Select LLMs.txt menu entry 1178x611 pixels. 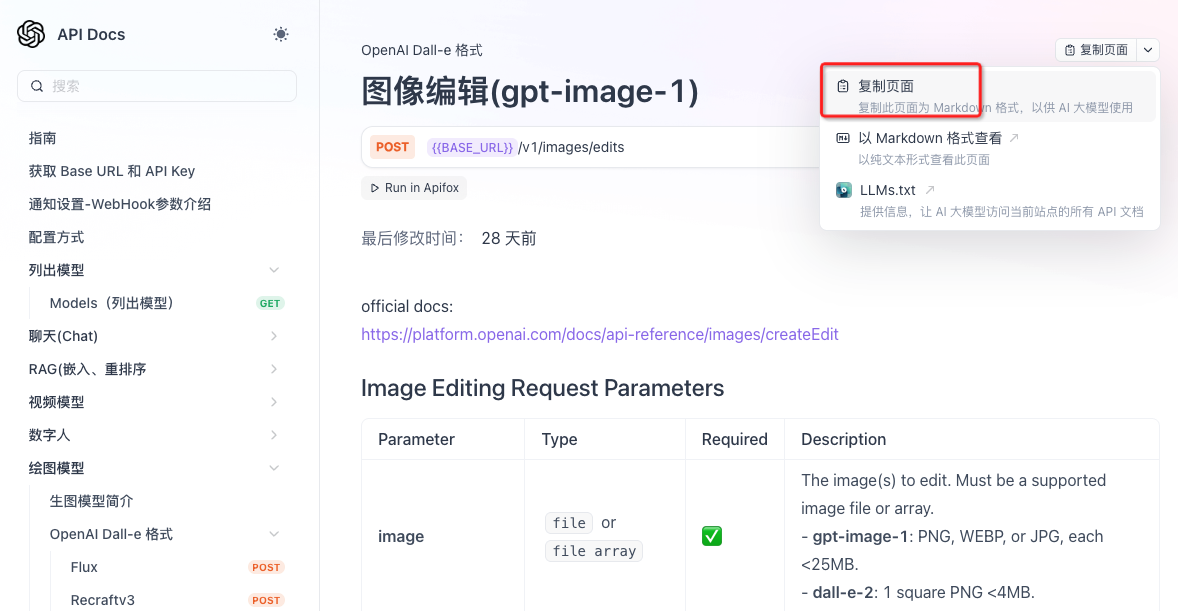click(x=990, y=201)
